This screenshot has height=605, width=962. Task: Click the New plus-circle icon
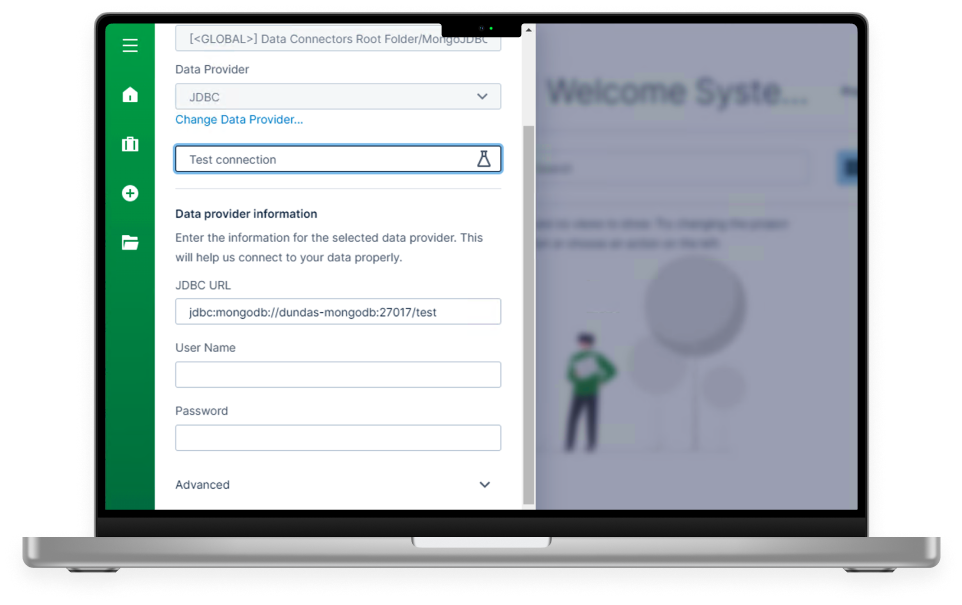click(x=130, y=193)
